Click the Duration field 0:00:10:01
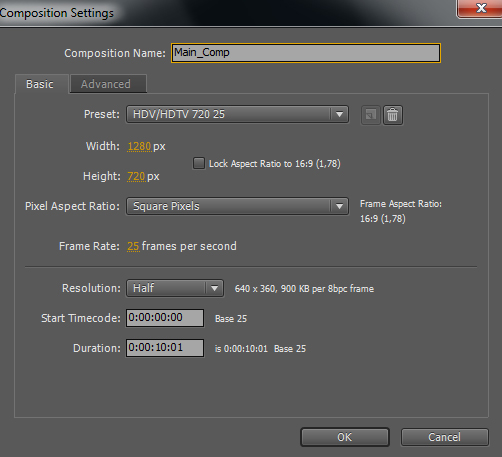The height and width of the screenshot is (457, 502). pyautogui.click(x=165, y=348)
